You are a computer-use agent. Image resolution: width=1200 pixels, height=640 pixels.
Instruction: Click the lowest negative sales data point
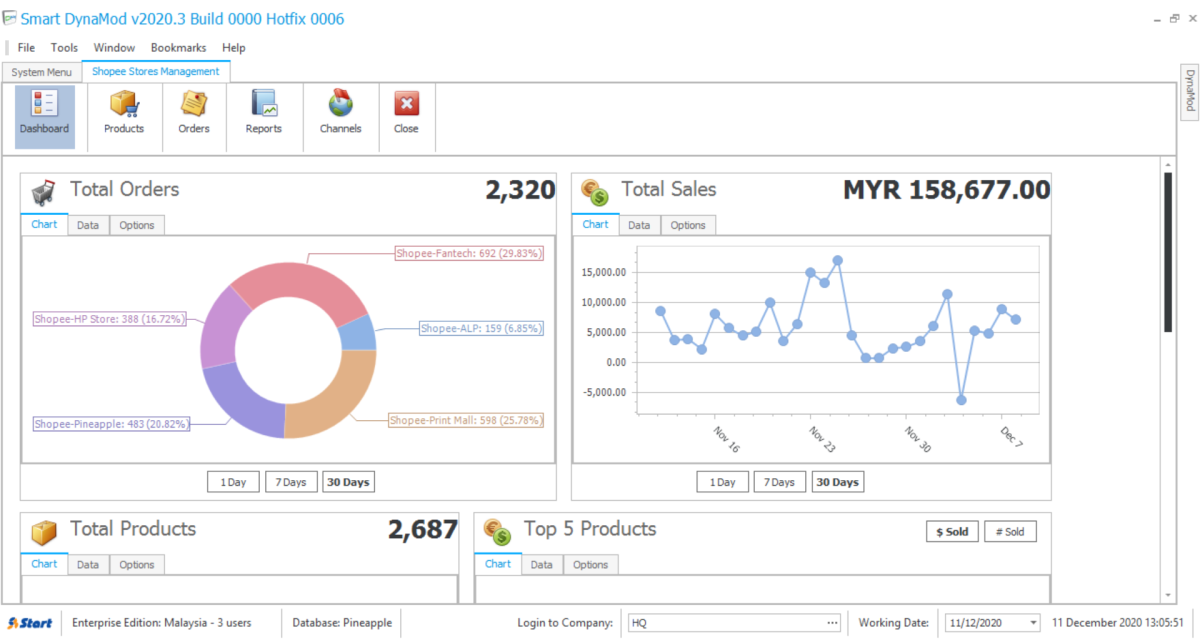[961, 400]
